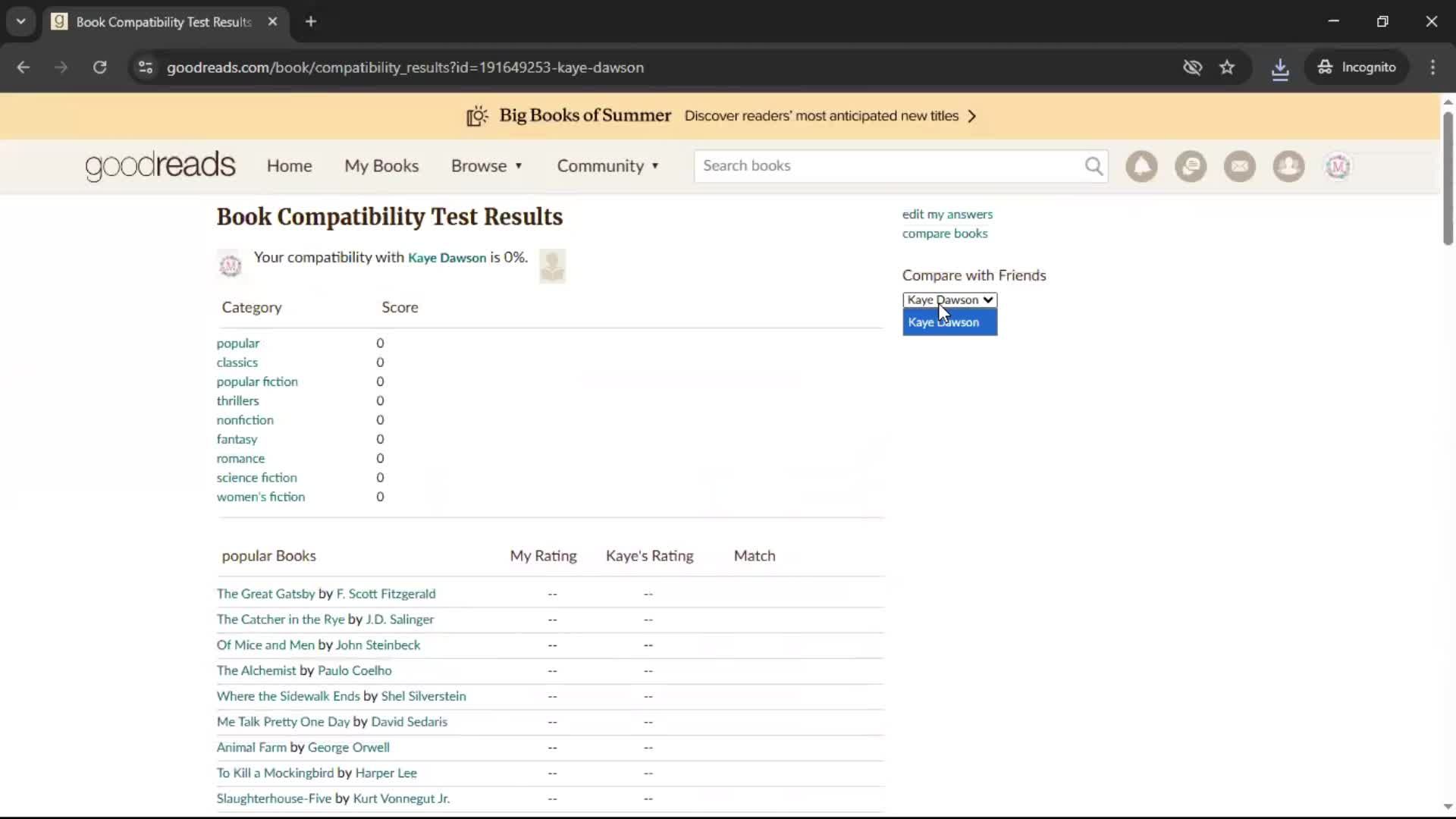The width and height of the screenshot is (1456, 819).
Task: Close the Book Compatibility Test Results tab
Action: 272,22
